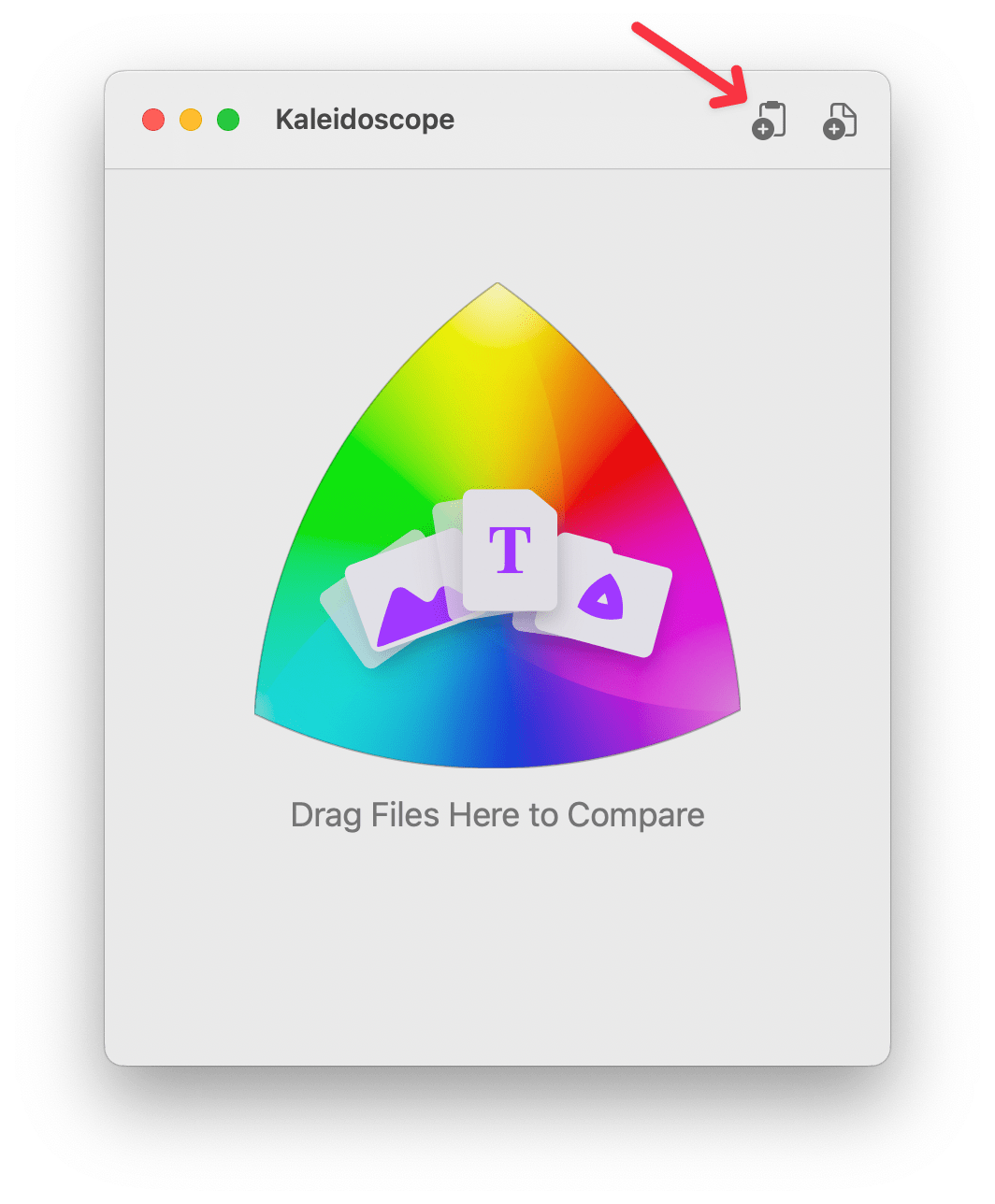Click the rainbow Kaleidoscope drop zone logo

[497, 525]
